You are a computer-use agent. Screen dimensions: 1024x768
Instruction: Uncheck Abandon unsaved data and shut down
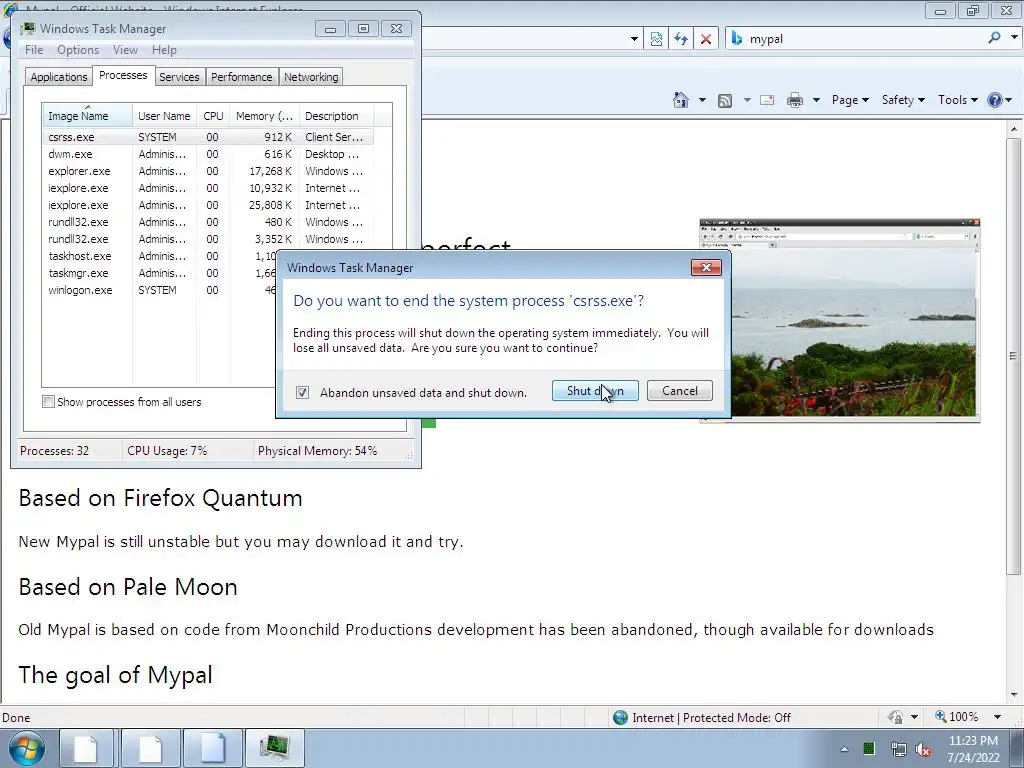(302, 392)
